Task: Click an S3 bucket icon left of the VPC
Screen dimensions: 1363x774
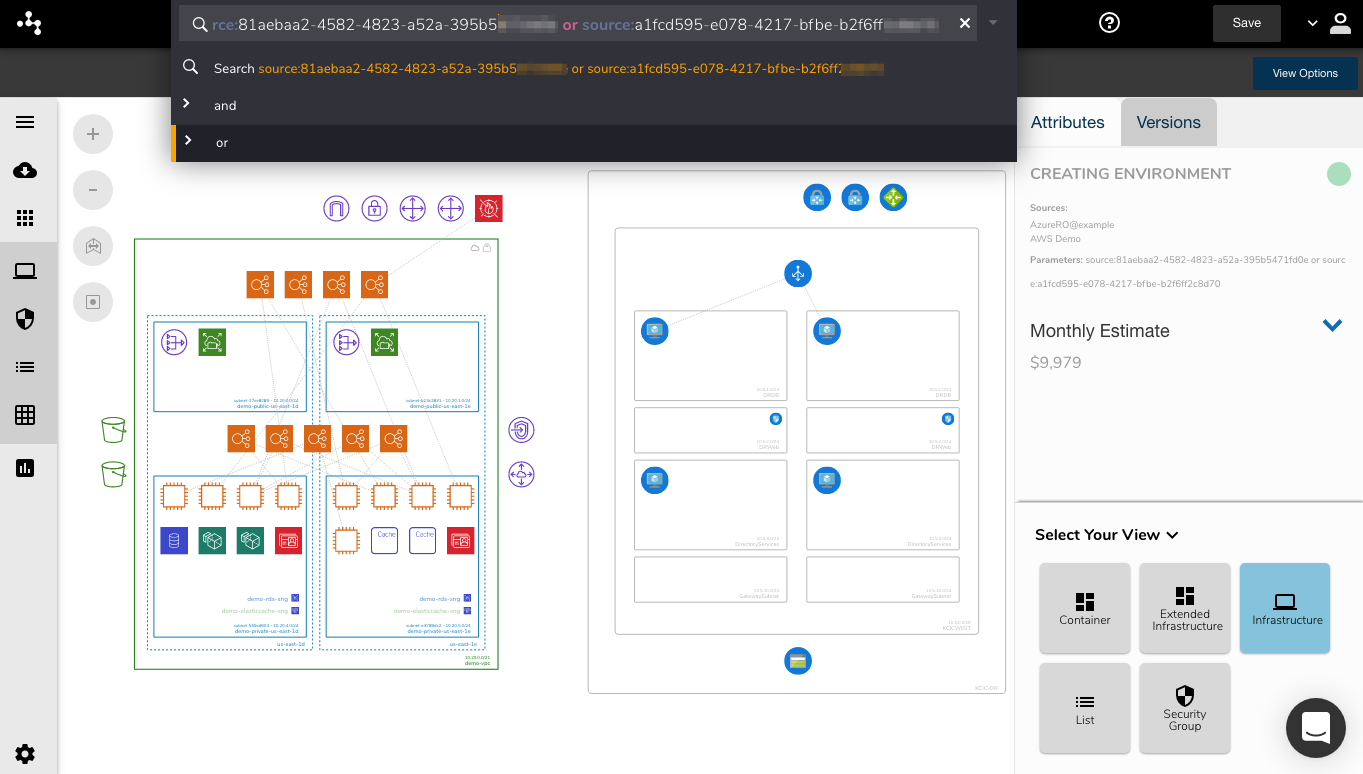Action: [113, 429]
